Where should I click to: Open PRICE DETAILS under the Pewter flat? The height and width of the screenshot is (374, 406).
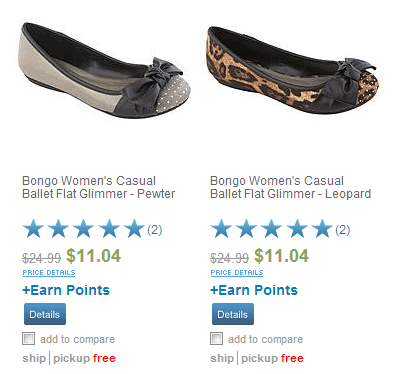coord(49,273)
